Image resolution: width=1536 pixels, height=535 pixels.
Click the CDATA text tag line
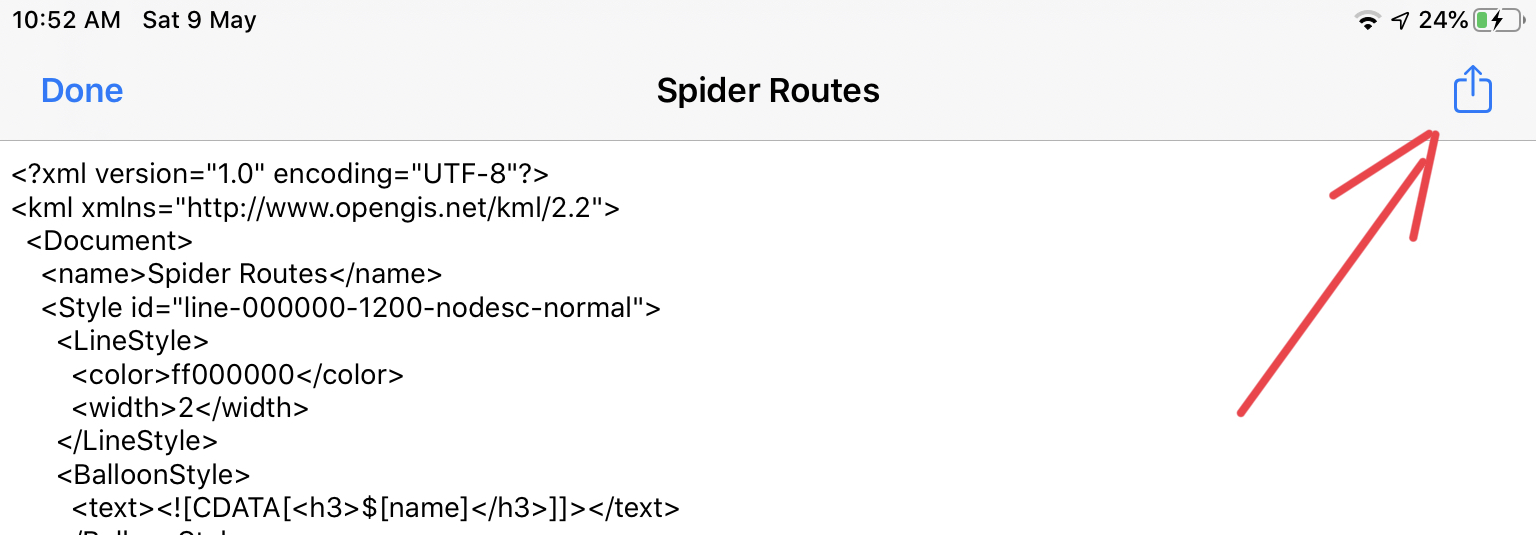click(376, 508)
